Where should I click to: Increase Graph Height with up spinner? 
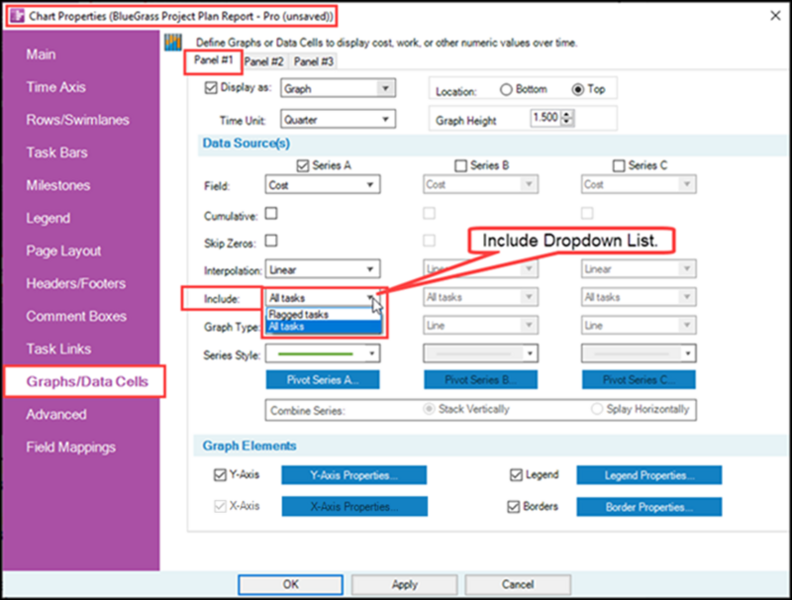(567, 114)
